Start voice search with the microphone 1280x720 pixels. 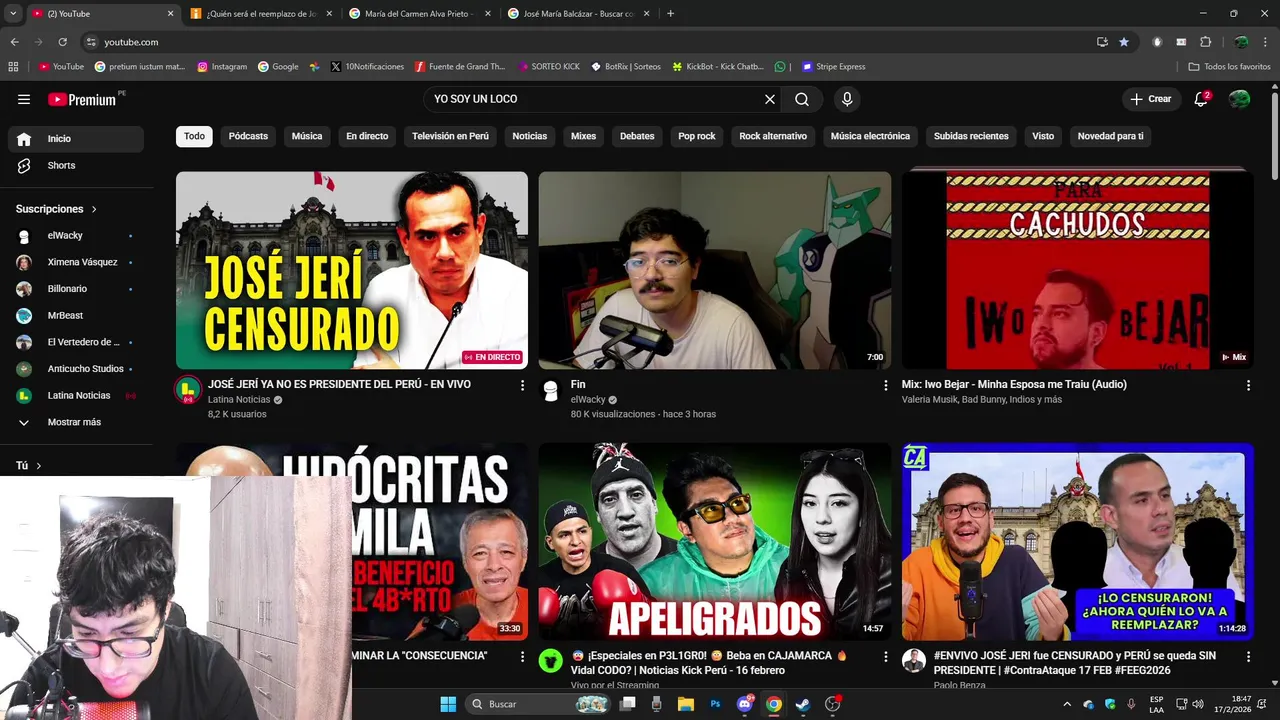coord(847,99)
